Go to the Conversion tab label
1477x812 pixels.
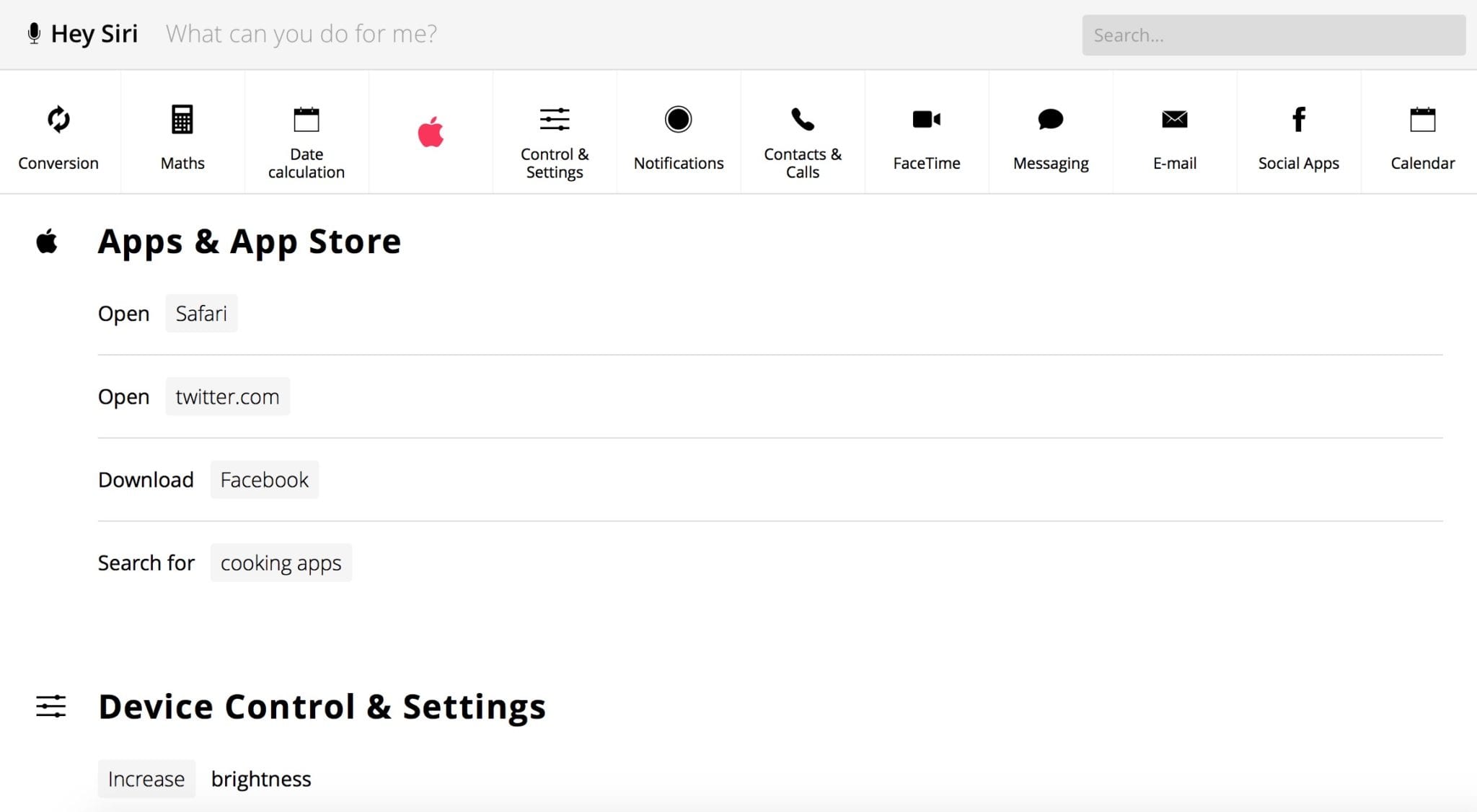click(58, 163)
